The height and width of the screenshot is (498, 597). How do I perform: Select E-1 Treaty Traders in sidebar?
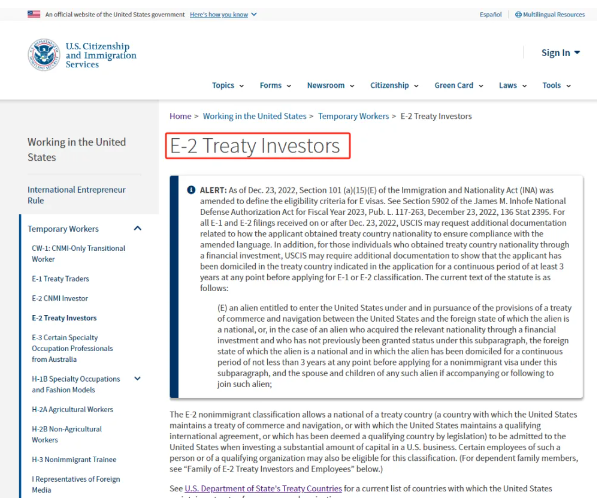(x=60, y=279)
